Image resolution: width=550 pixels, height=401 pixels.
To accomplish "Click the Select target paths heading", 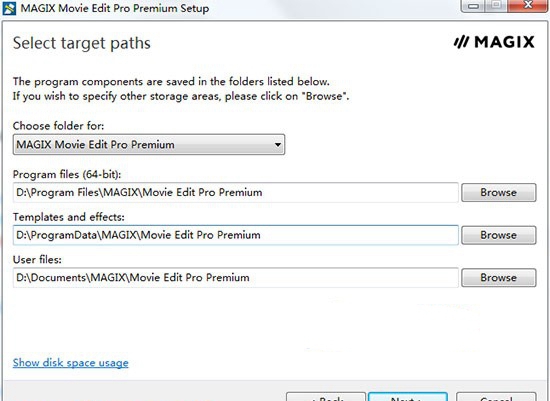I will click(x=82, y=43).
